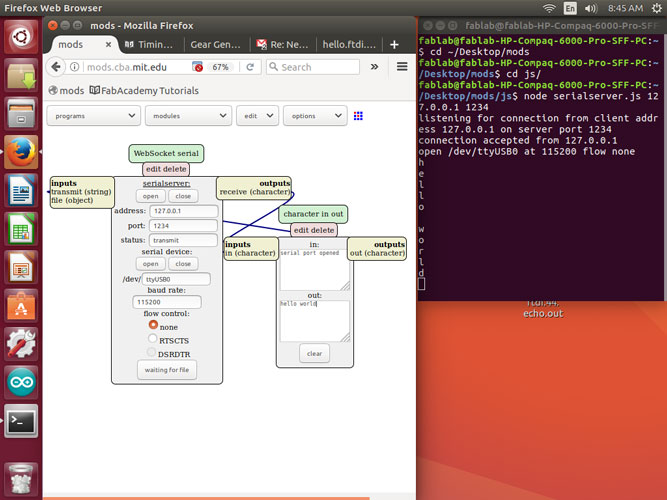Image resolution: width=667 pixels, height=500 pixels.
Task: Launch the Arduino IDE from the dock
Action: pos(21,382)
